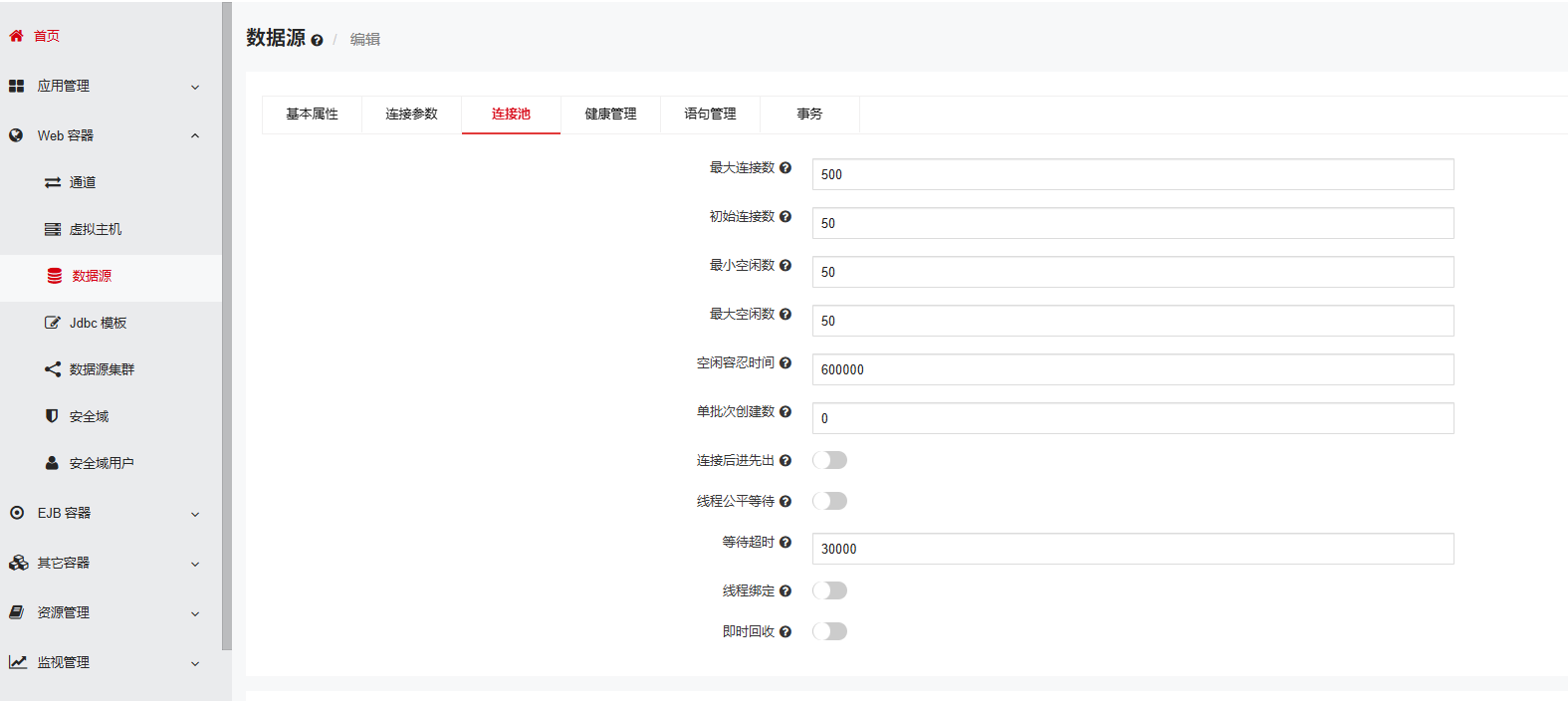The width and height of the screenshot is (1568, 701).
Task: Click the 监视管理 sidebar item
Action: 64,662
